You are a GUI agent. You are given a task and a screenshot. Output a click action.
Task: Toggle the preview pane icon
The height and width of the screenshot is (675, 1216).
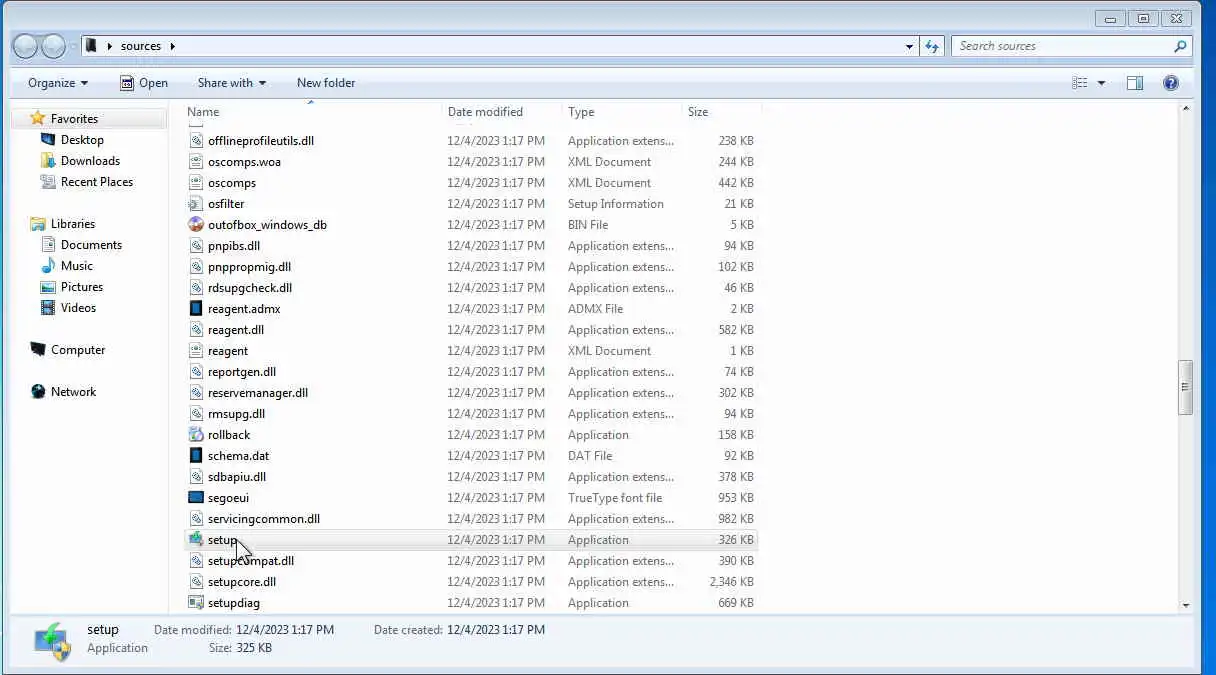(1135, 83)
